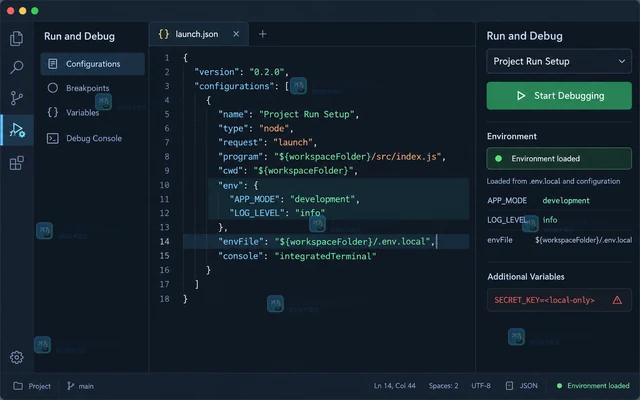Select Variables in the sidebar

(82, 113)
